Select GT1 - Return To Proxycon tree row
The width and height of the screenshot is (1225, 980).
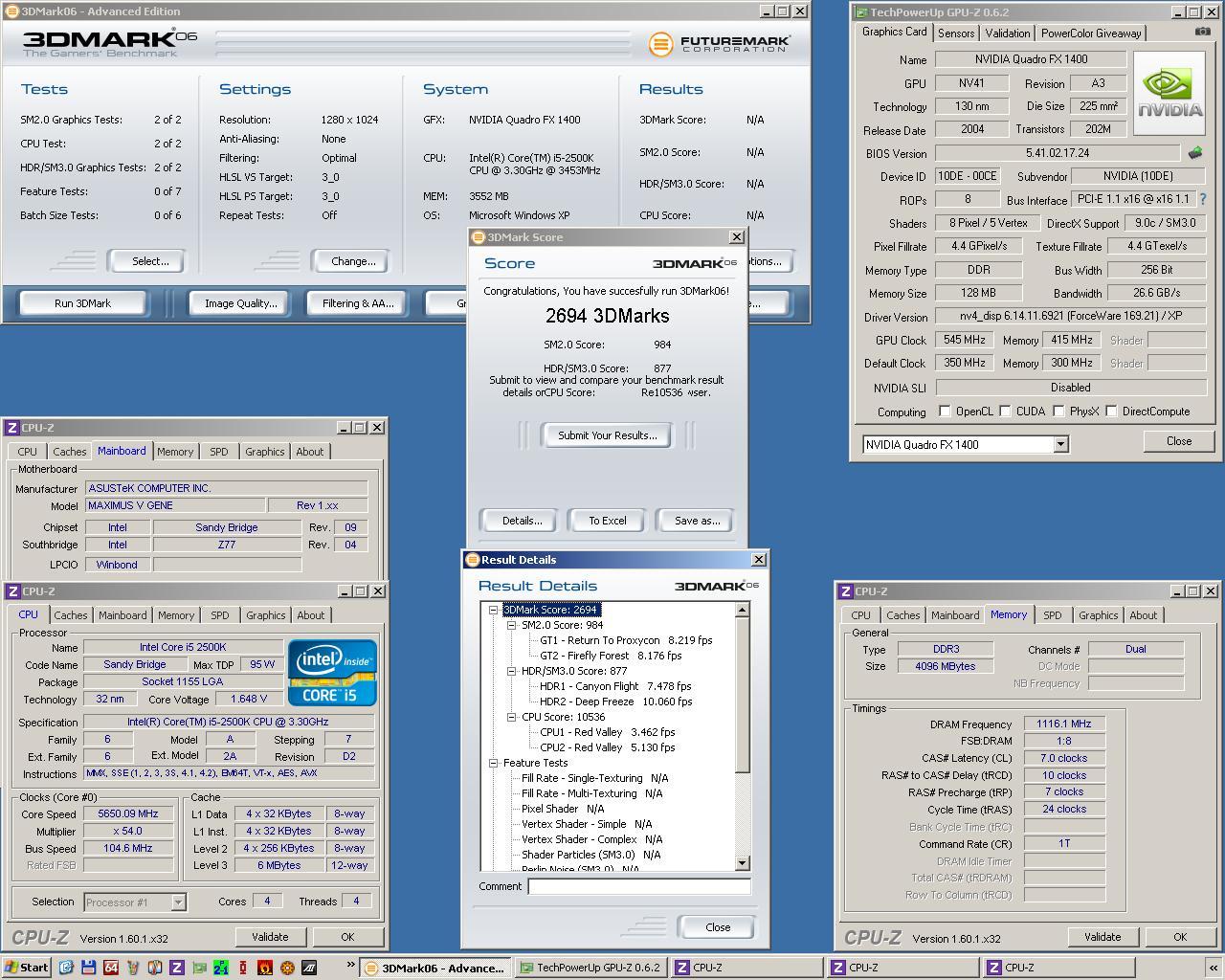click(x=626, y=640)
